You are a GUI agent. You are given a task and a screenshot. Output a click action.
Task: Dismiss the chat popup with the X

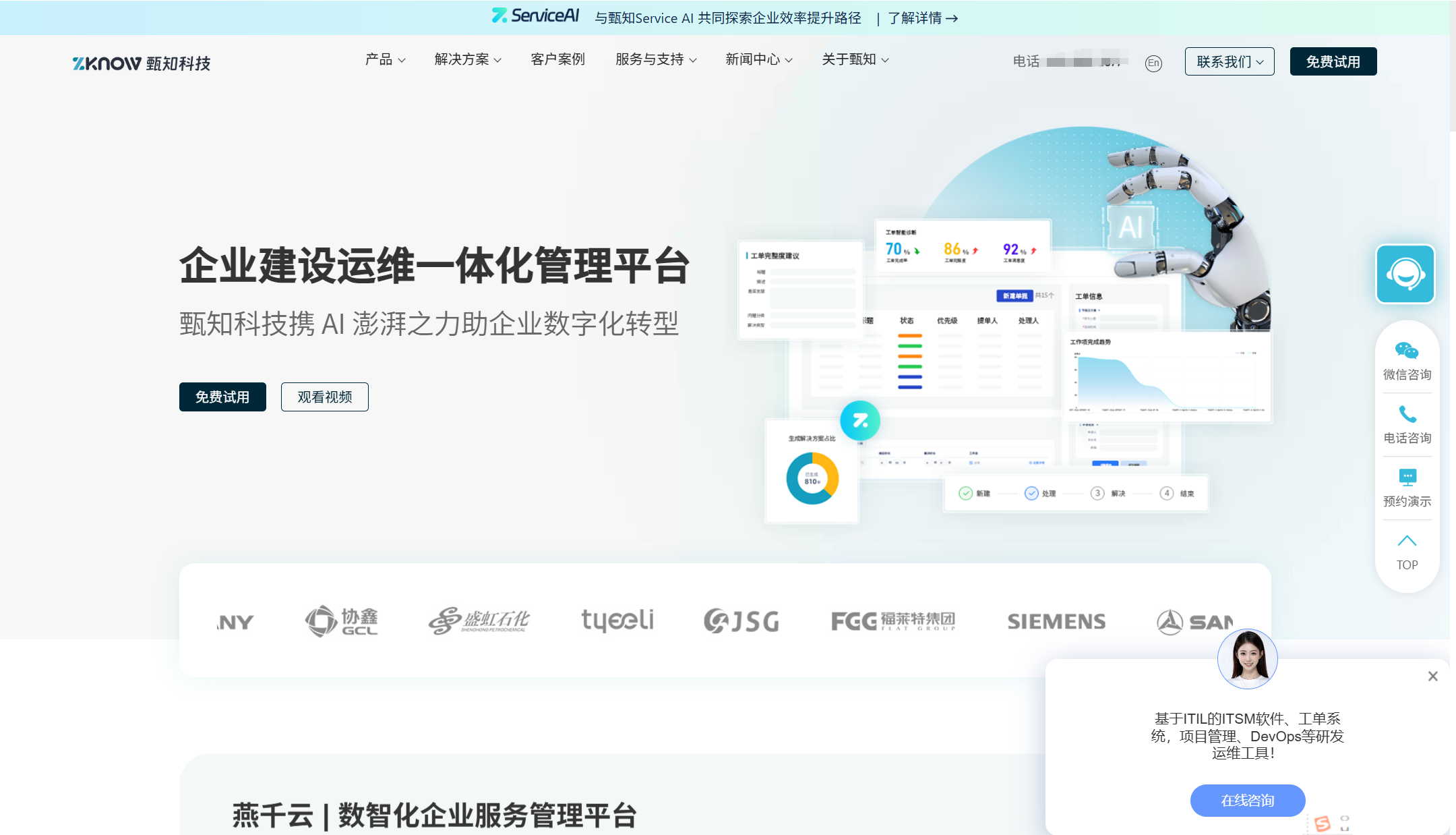[x=1432, y=676]
